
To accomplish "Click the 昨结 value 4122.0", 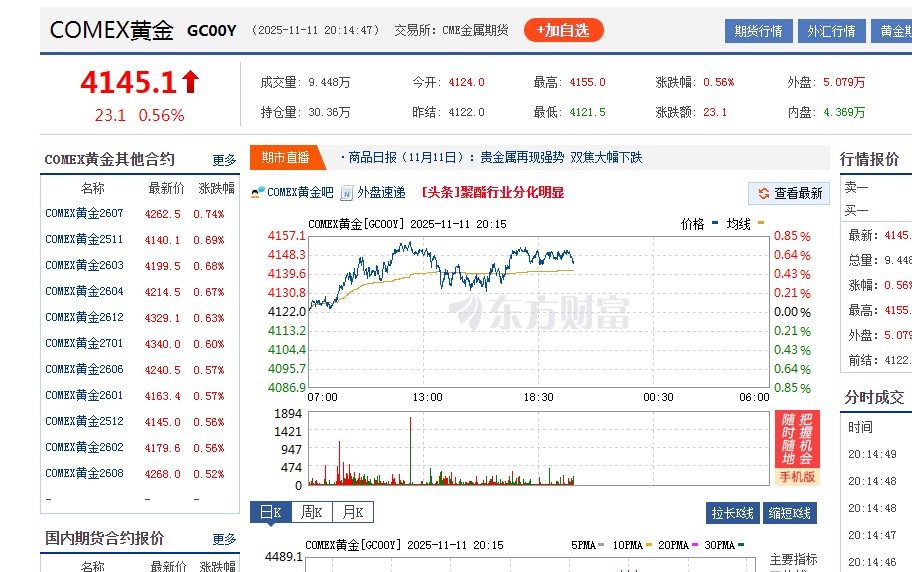I will [466, 112].
